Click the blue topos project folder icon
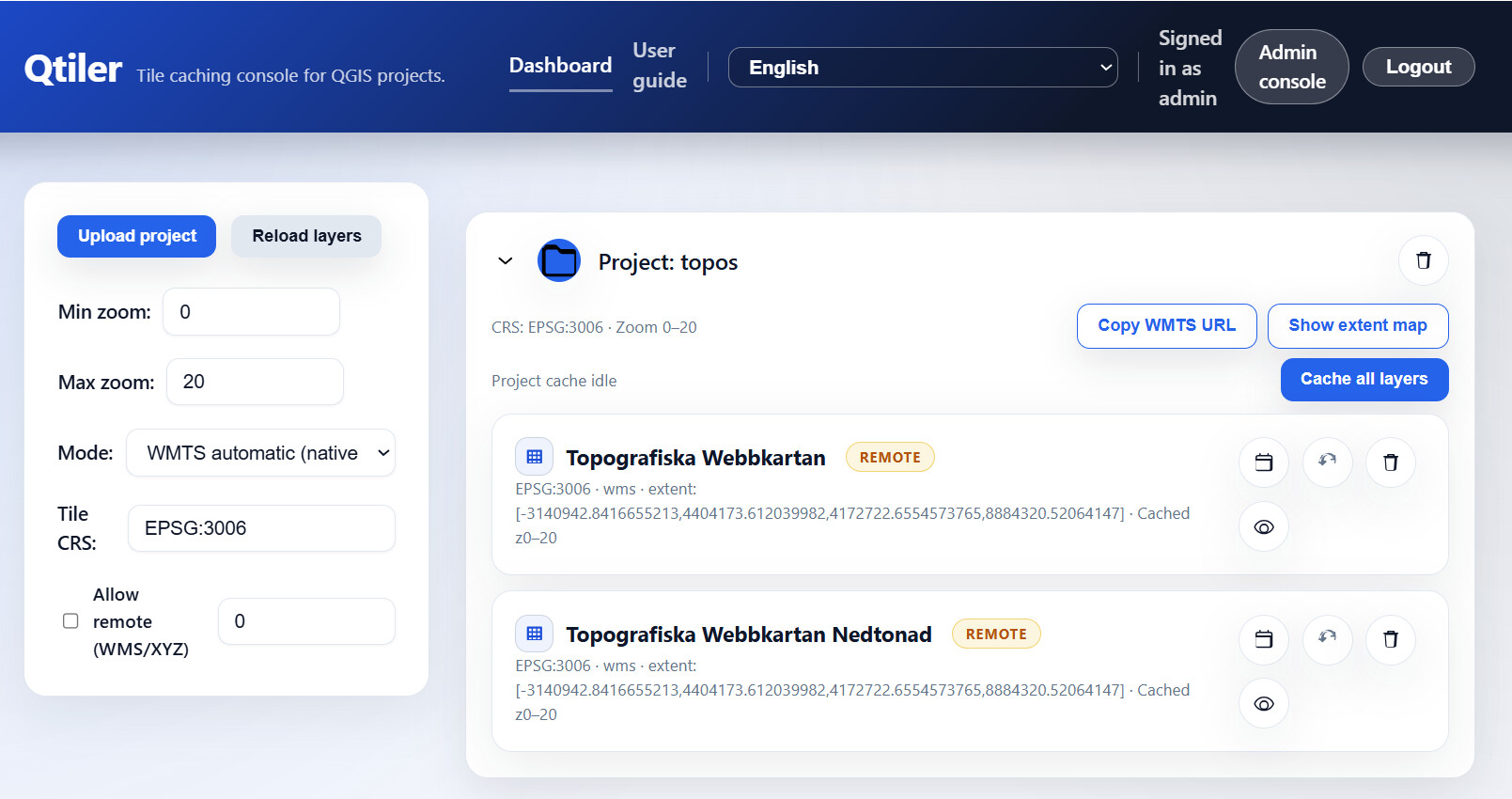 (559, 261)
